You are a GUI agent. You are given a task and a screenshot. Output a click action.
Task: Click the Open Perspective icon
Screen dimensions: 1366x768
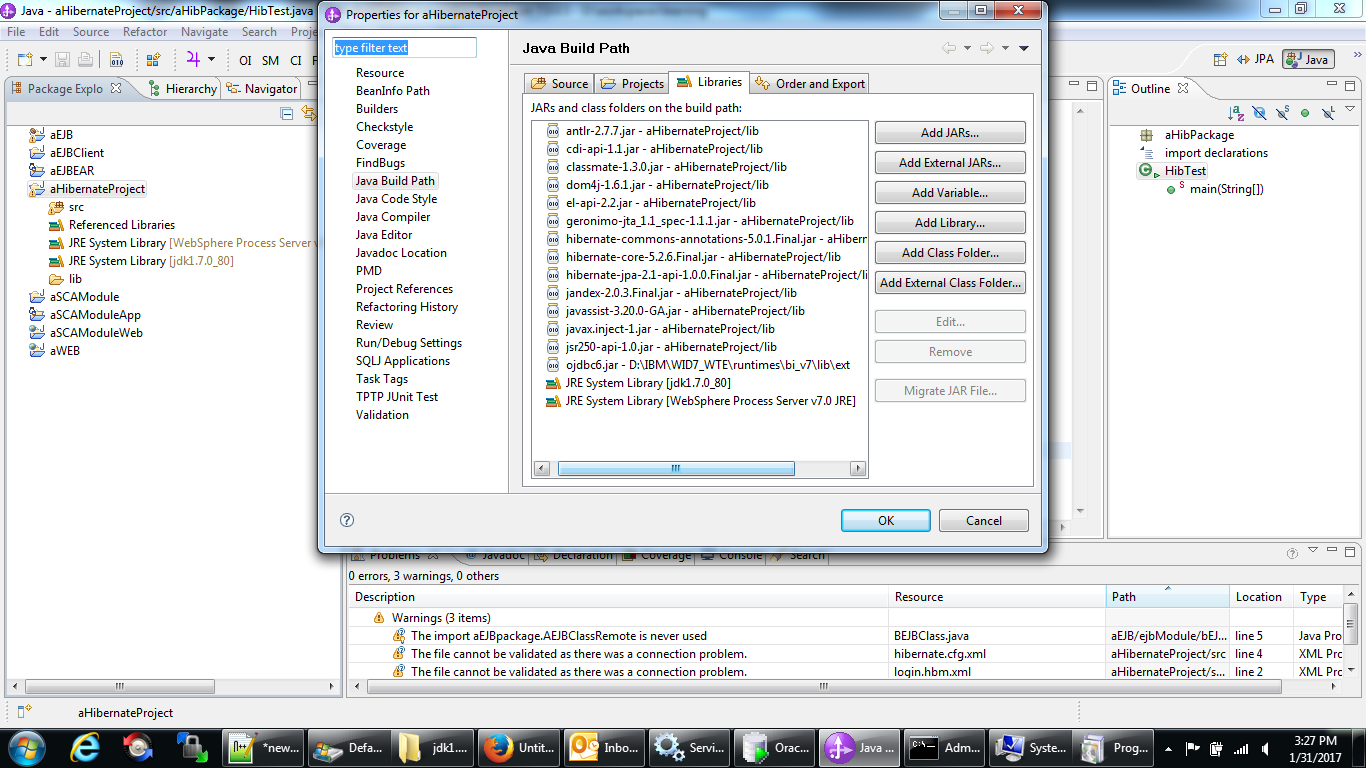click(x=1221, y=59)
